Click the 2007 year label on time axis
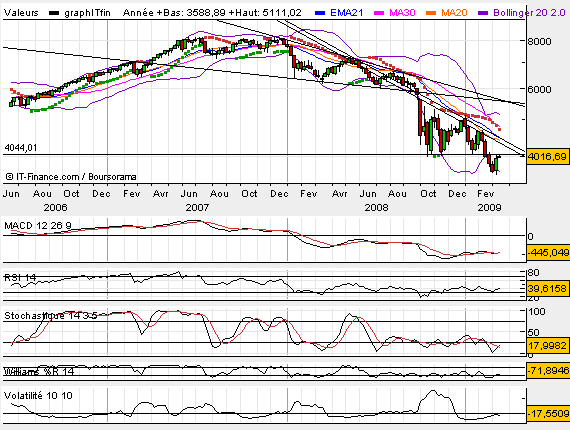 197,208
